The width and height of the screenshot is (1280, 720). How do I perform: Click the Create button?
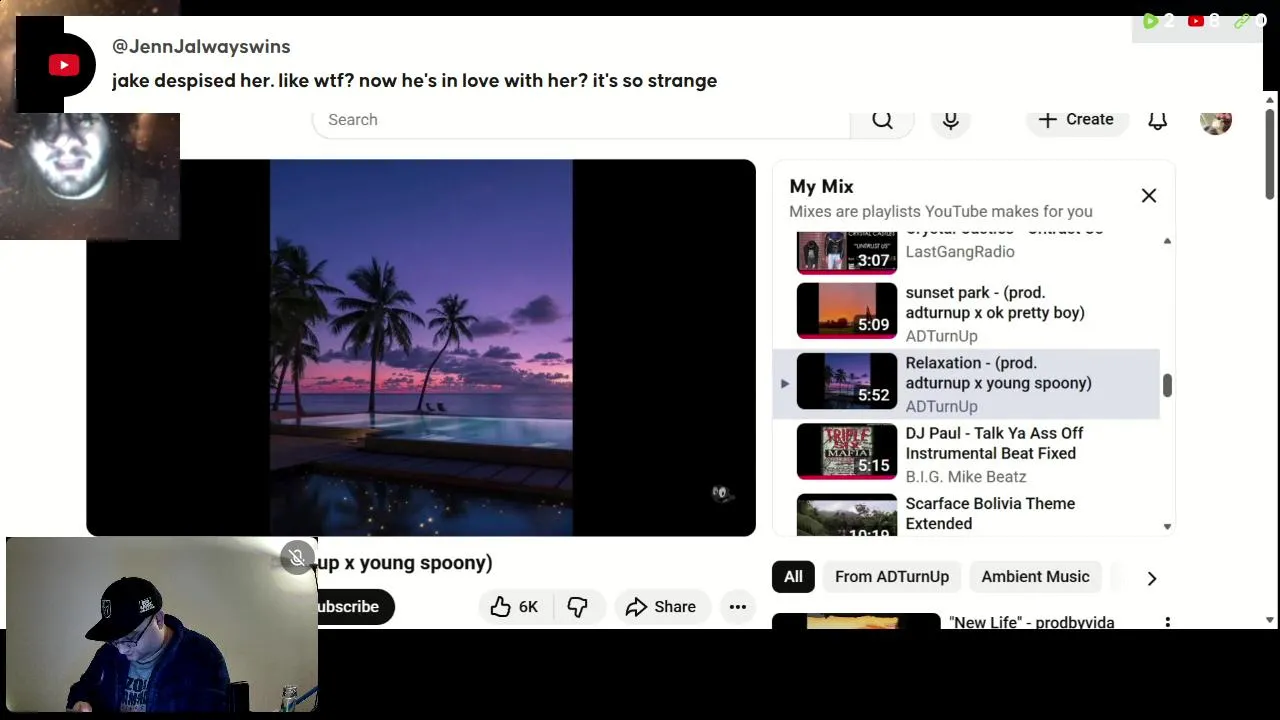1076,120
